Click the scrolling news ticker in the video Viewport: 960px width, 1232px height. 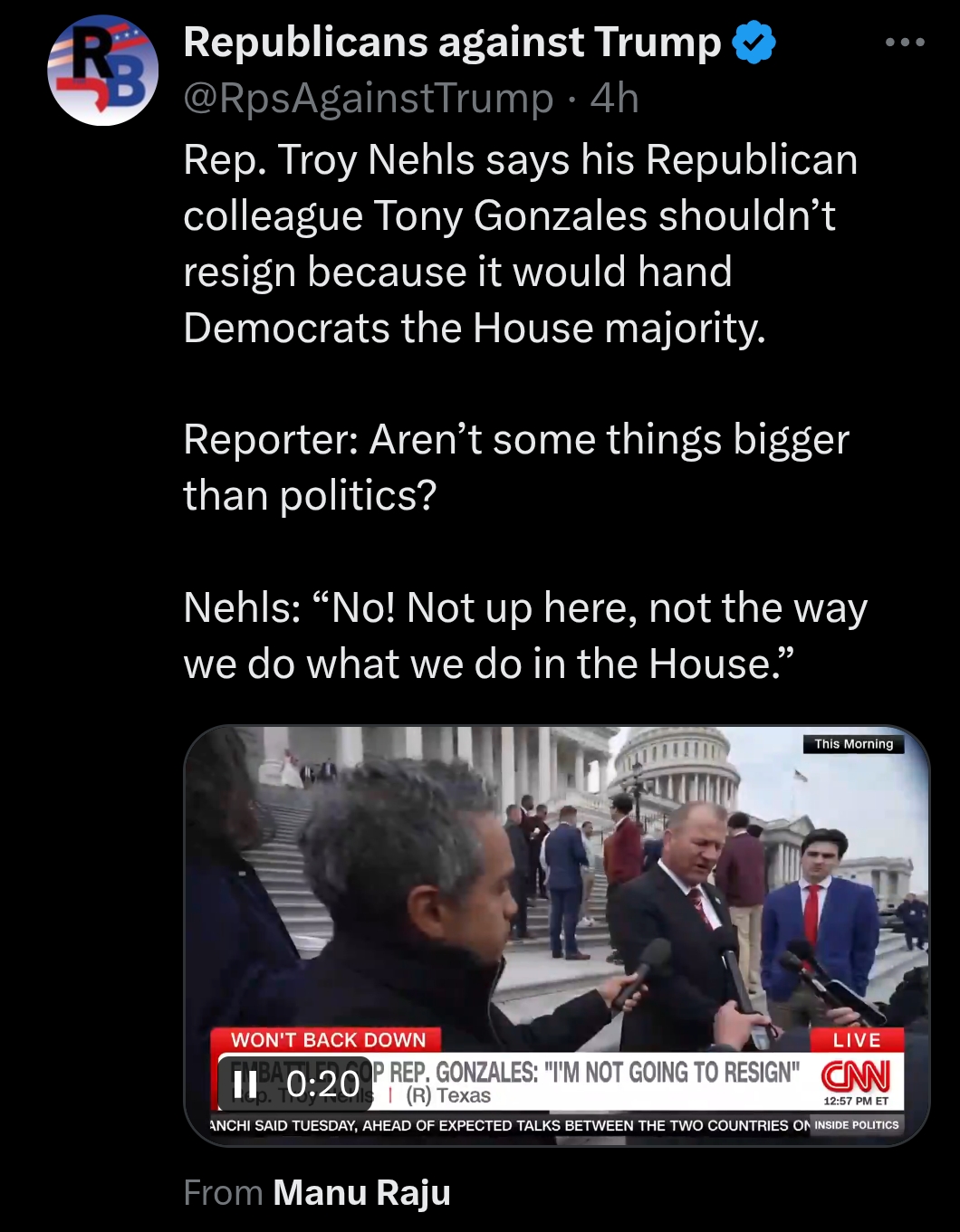tap(510, 1125)
